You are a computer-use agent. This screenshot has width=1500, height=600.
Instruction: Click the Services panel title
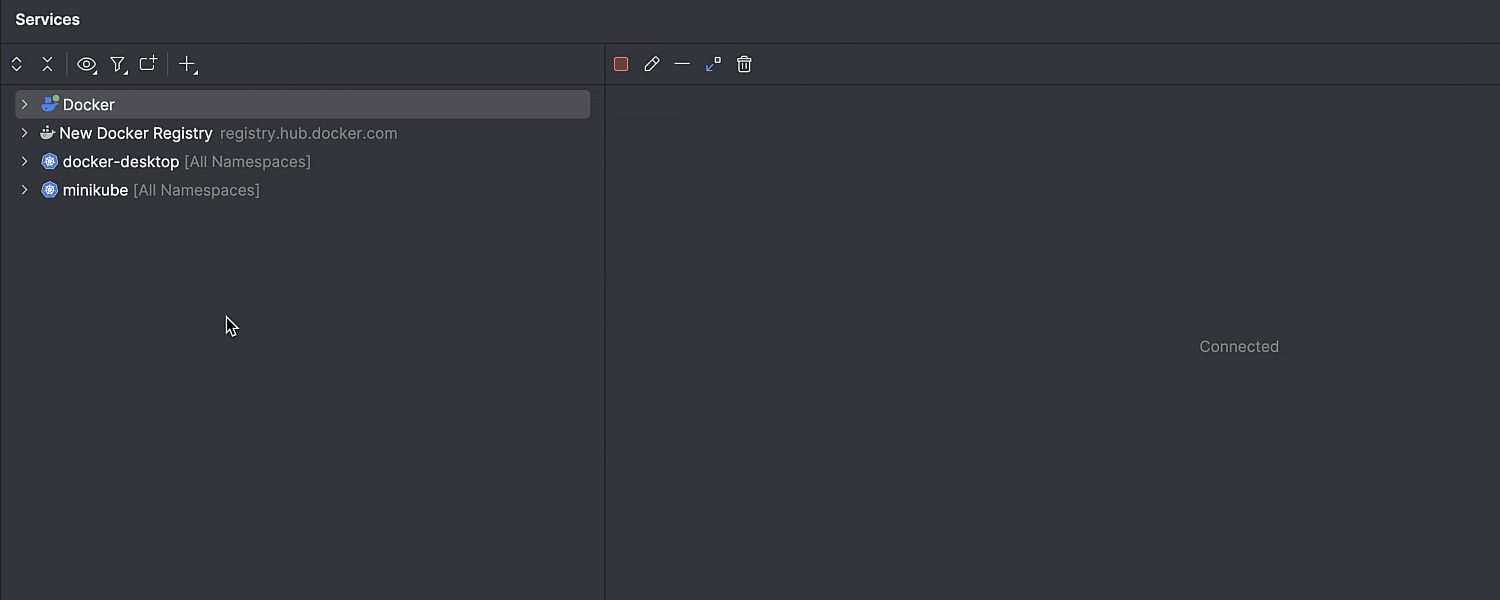click(47, 19)
